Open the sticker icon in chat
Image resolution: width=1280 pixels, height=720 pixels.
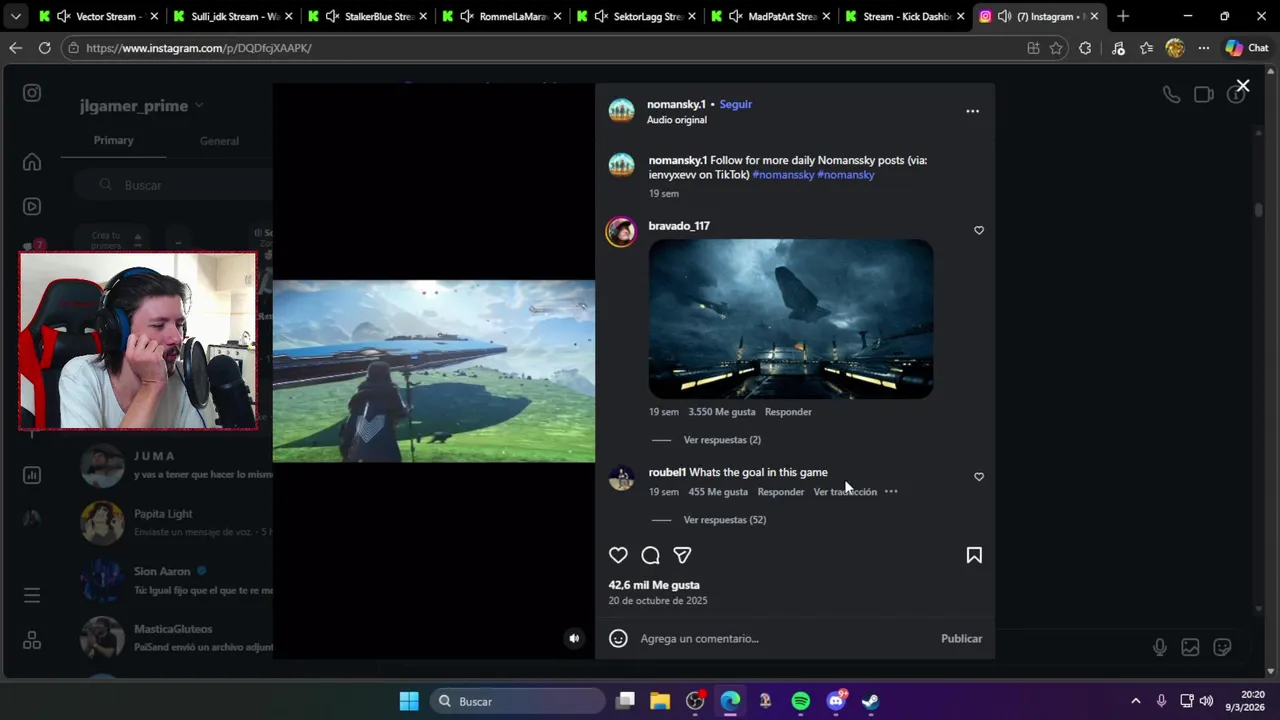(x=1222, y=647)
